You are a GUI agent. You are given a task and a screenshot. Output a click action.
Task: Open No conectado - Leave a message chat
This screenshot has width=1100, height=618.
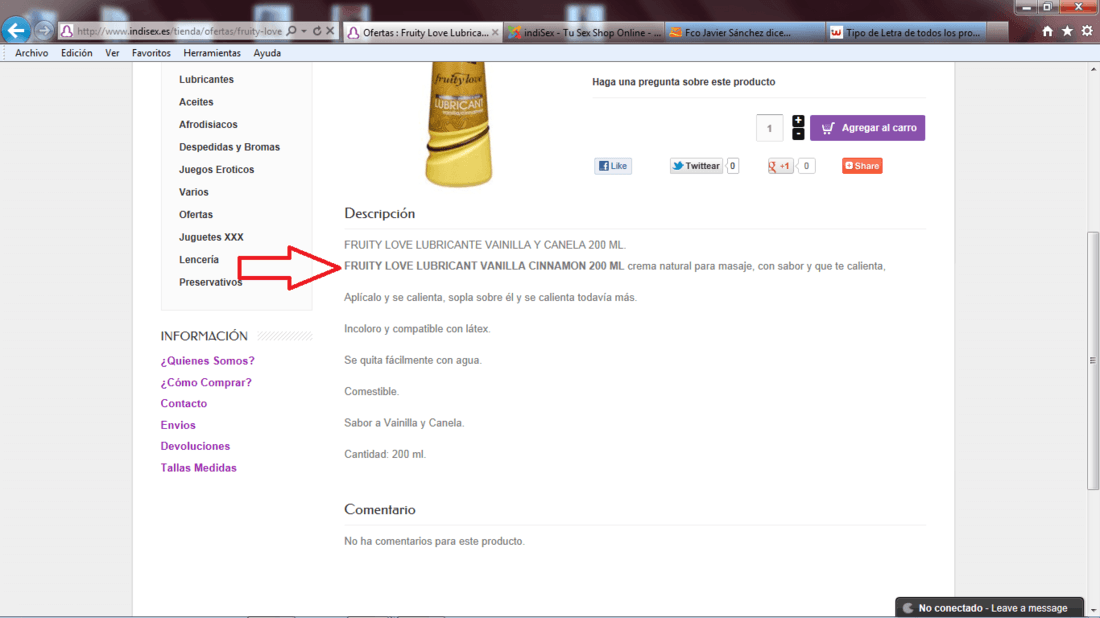coord(989,607)
